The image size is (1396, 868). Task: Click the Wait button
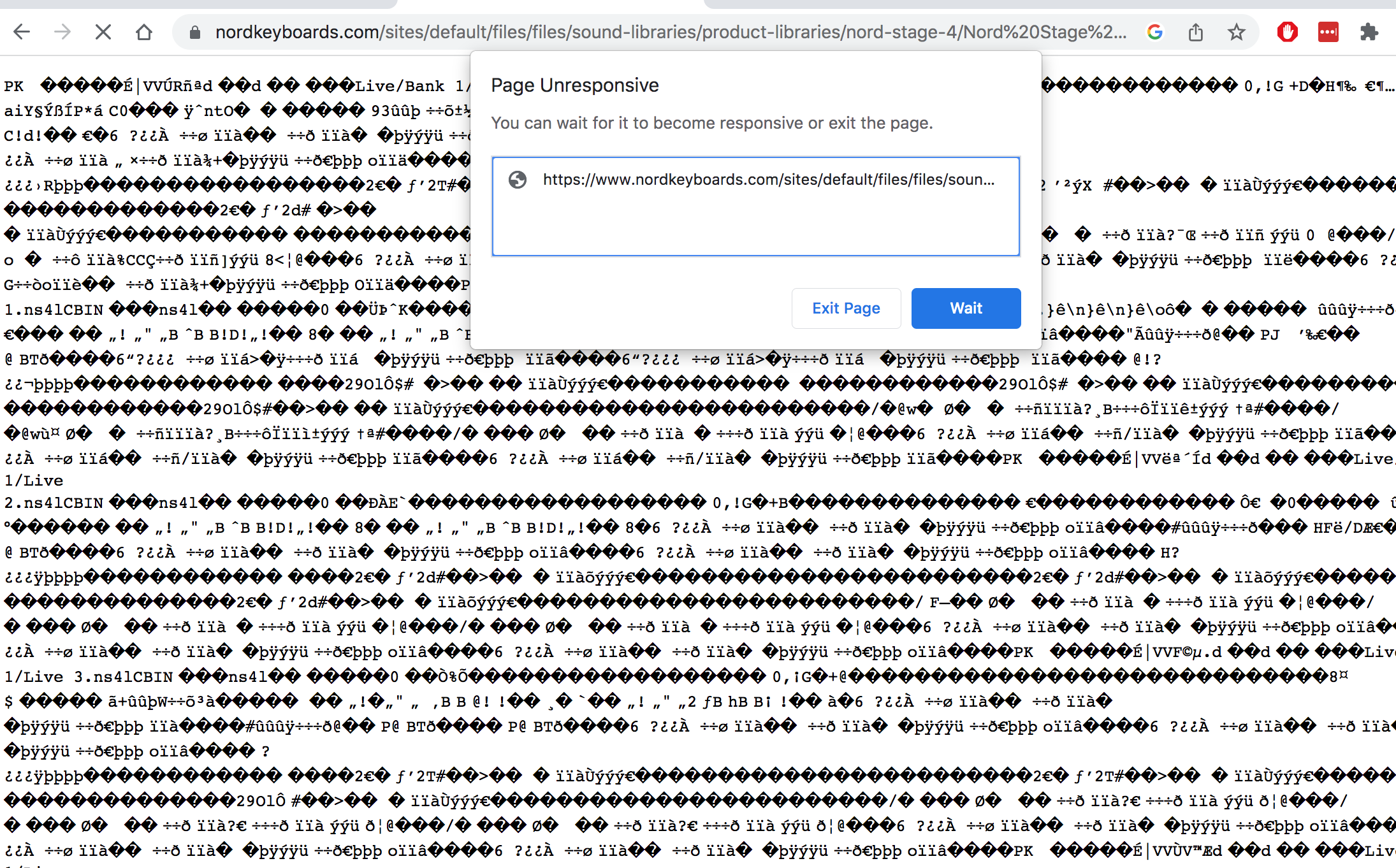[x=966, y=308]
